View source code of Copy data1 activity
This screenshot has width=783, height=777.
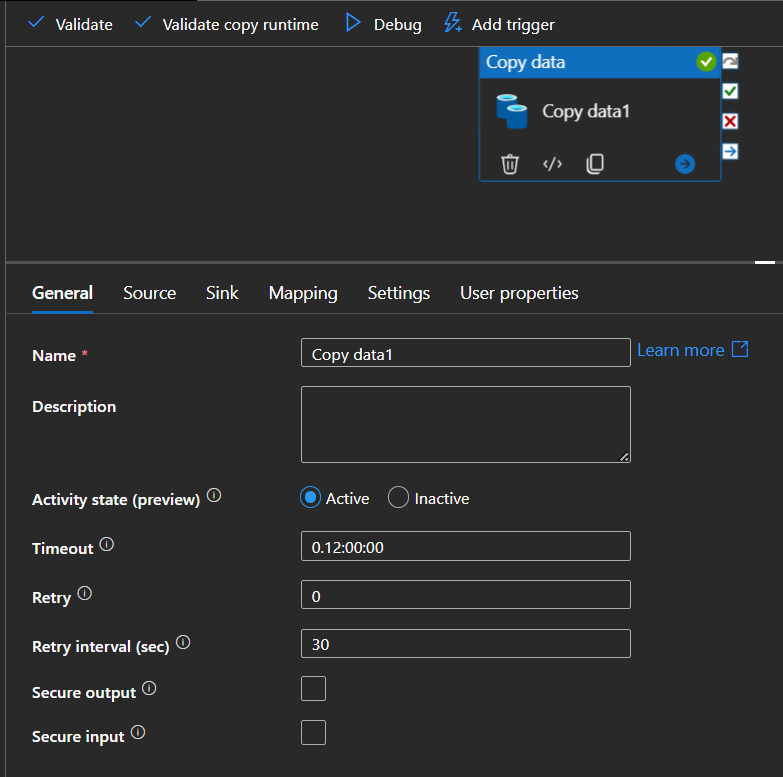552,164
